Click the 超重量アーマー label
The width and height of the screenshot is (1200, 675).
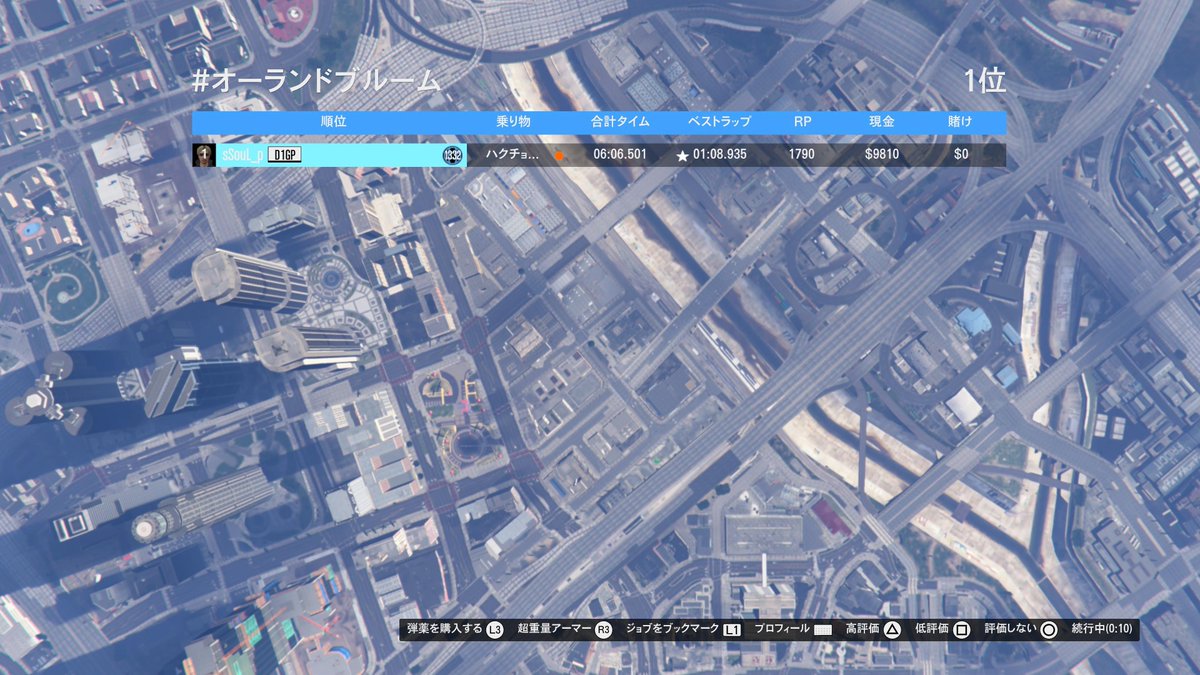click(x=555, y=630)
